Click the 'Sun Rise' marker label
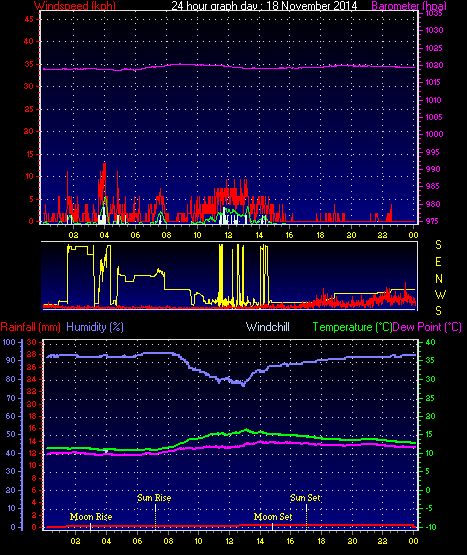This screenshot has height=555, width=467. pos(154,498)
